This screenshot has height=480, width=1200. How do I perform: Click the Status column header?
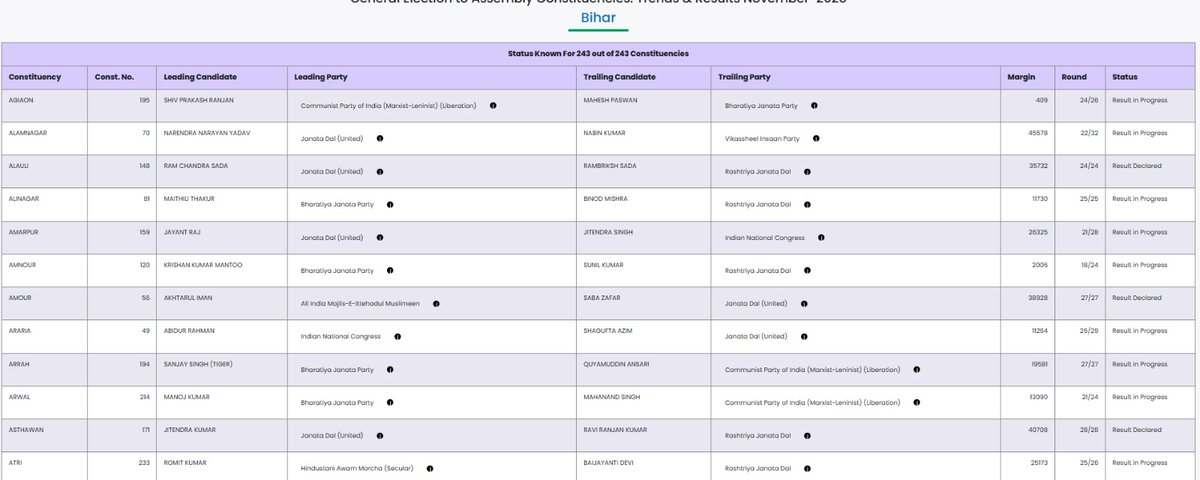click(x=1125, y=77)
